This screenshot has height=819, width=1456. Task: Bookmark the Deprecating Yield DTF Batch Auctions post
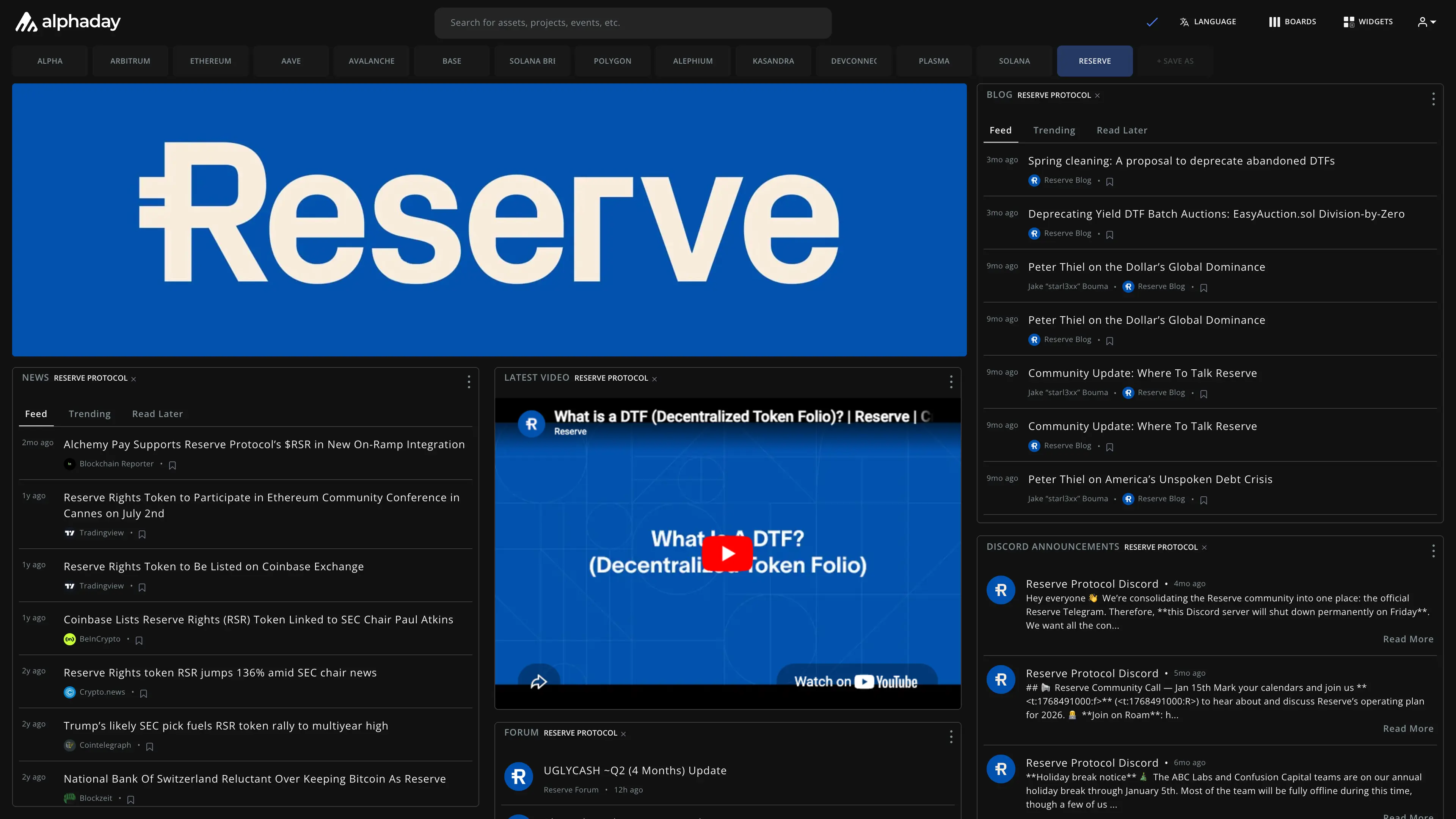tap(1109, 235)
